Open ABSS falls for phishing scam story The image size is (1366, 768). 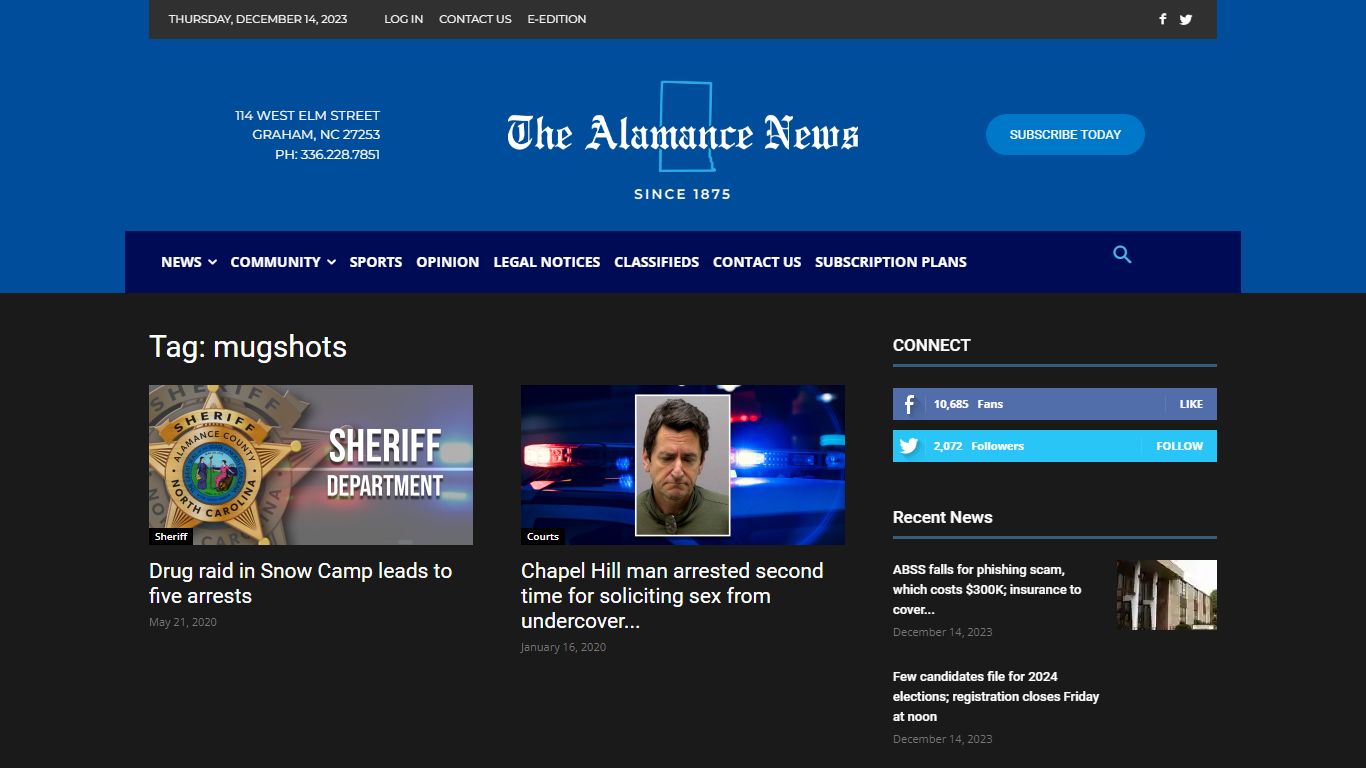point(987,589)
